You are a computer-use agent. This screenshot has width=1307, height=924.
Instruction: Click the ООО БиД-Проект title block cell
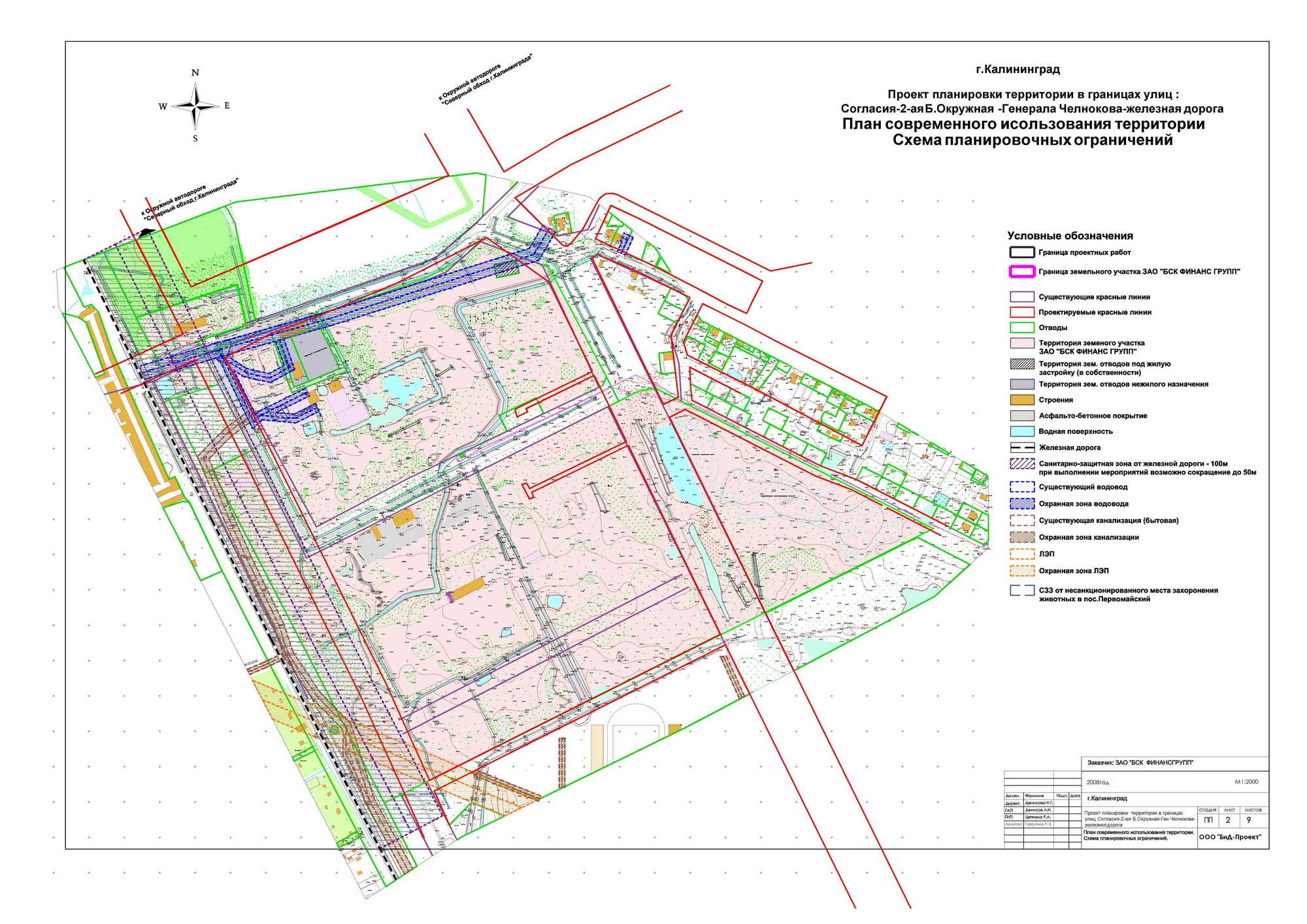coord(1230,837)
